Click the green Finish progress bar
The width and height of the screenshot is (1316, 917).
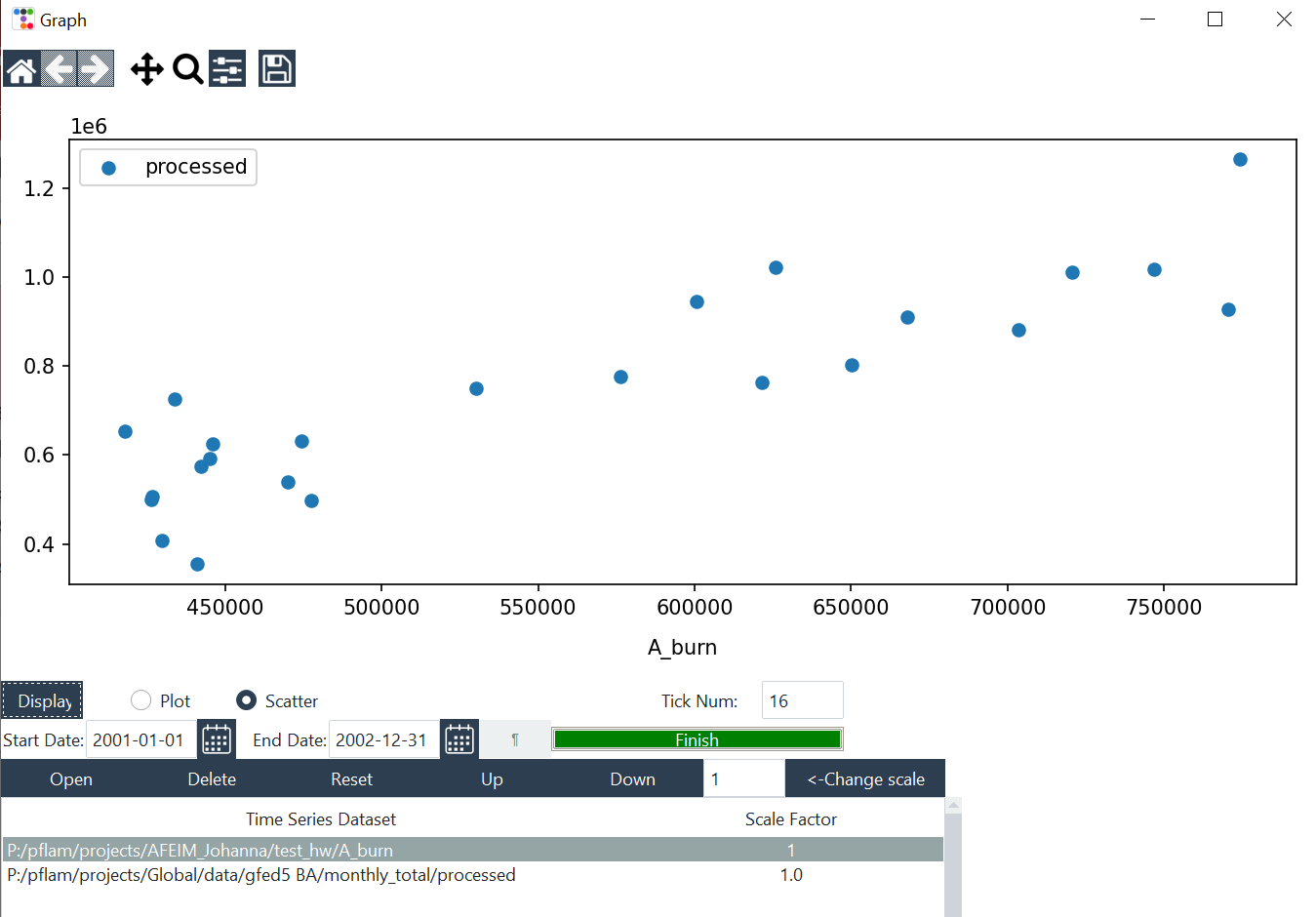click(697, 739)
